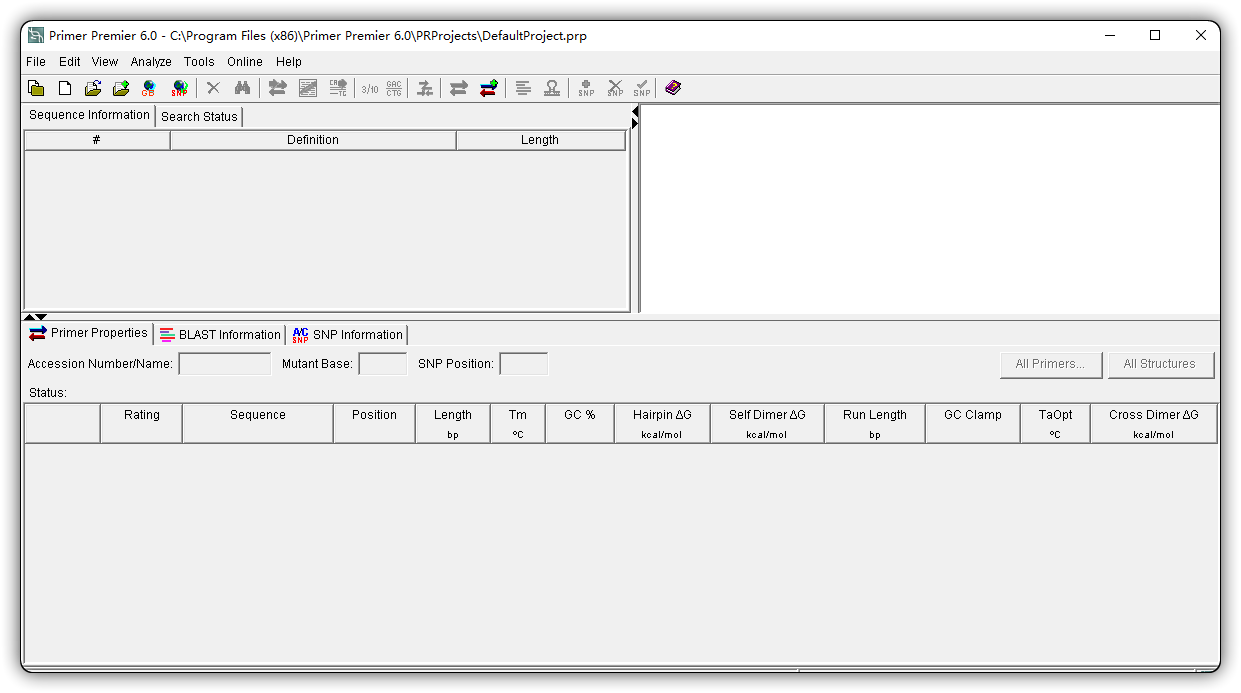Open the Help menu
Viewport: 1241px width, 693px height.
pyautogui.click(x=289, y=62)
